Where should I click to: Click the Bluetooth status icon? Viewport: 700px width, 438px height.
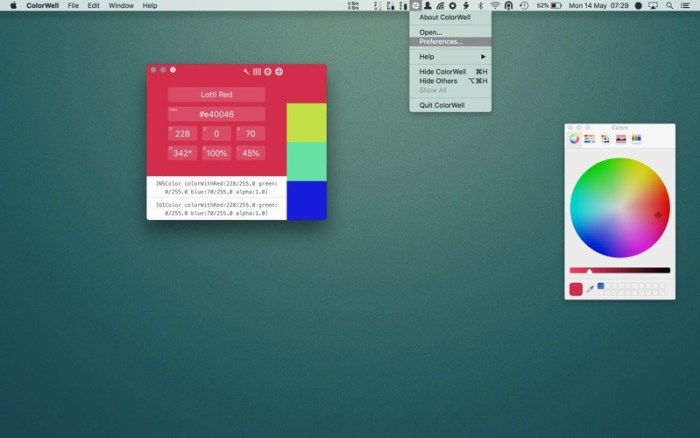coord(480,5)
